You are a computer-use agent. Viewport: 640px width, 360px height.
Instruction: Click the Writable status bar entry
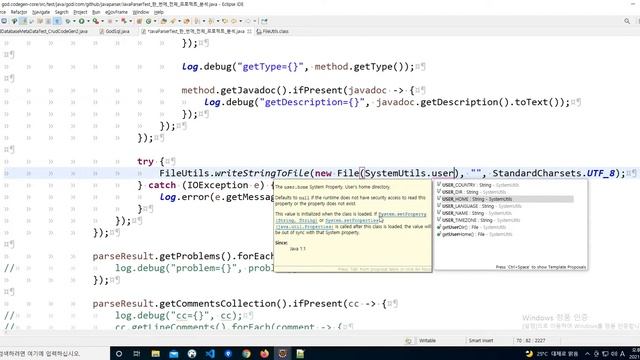pos(427,340)
